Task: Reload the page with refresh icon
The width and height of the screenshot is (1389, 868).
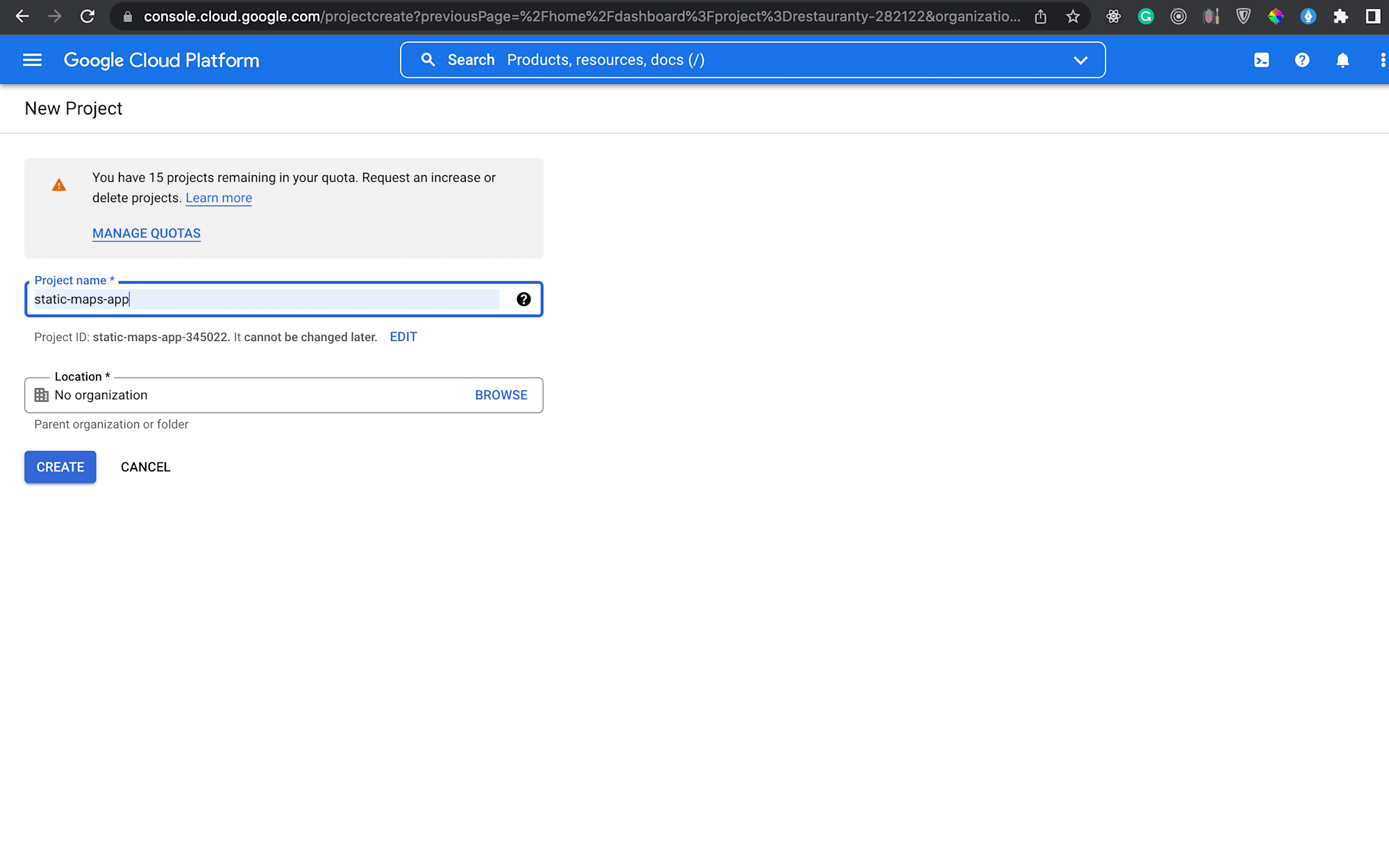Action: click(88, 17)
